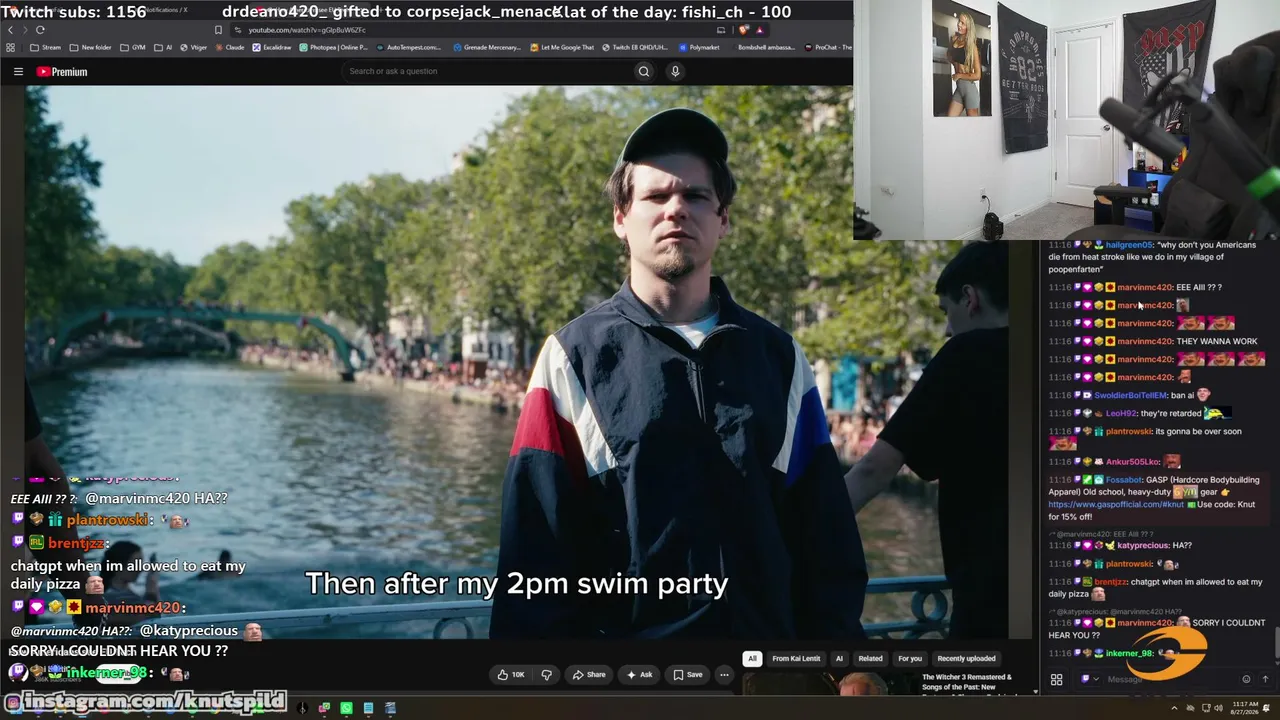The height and width of the screenshot is (720, 1280).
Task: Save the video to a playlist
Action: click(688, 675)
